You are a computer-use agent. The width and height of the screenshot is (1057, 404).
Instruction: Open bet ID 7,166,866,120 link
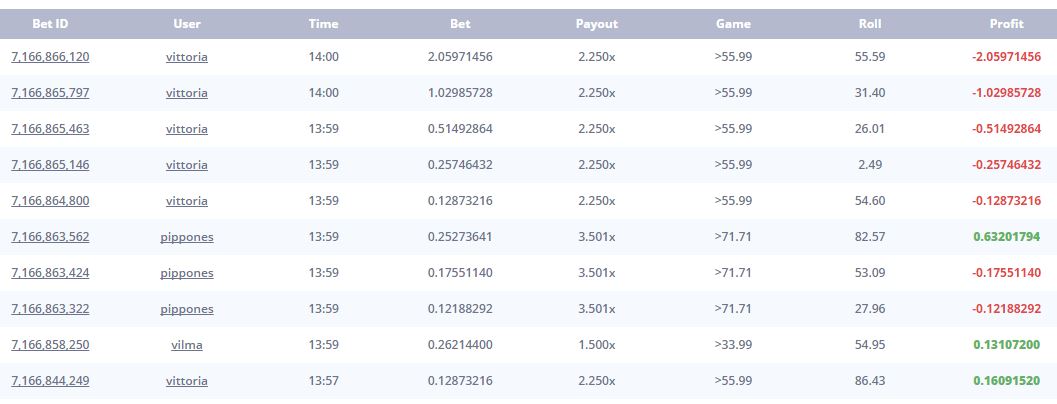pyautogui.click(x=50, y=57)
